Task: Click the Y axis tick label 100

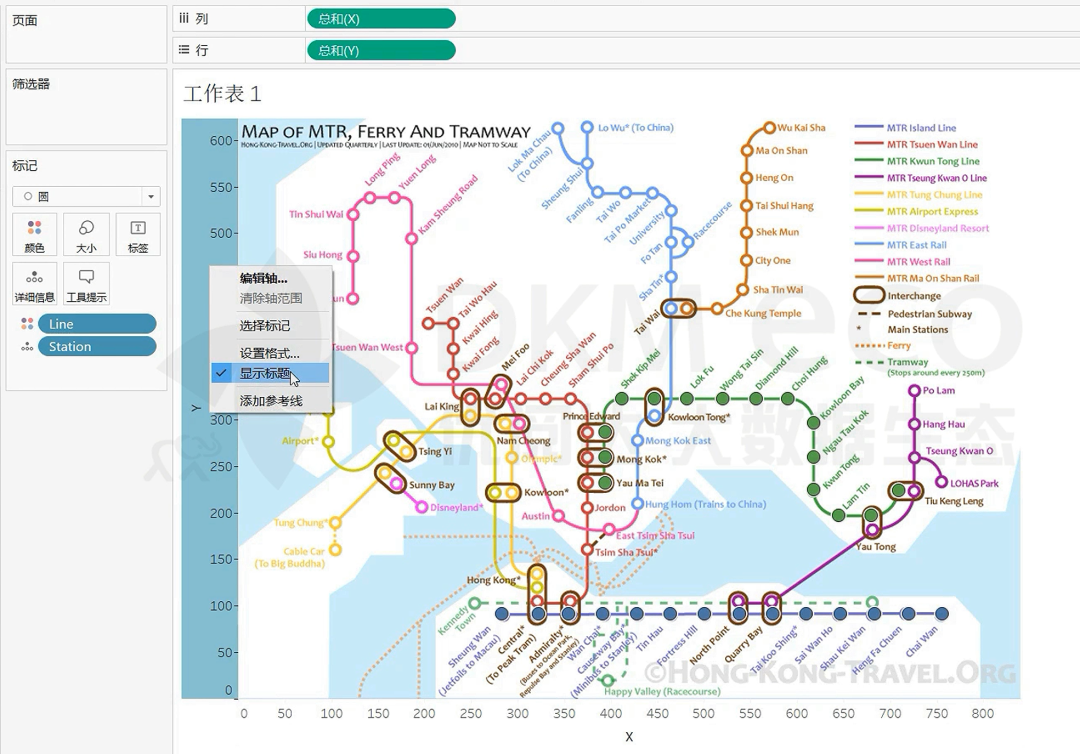Action: click(222, 606)
